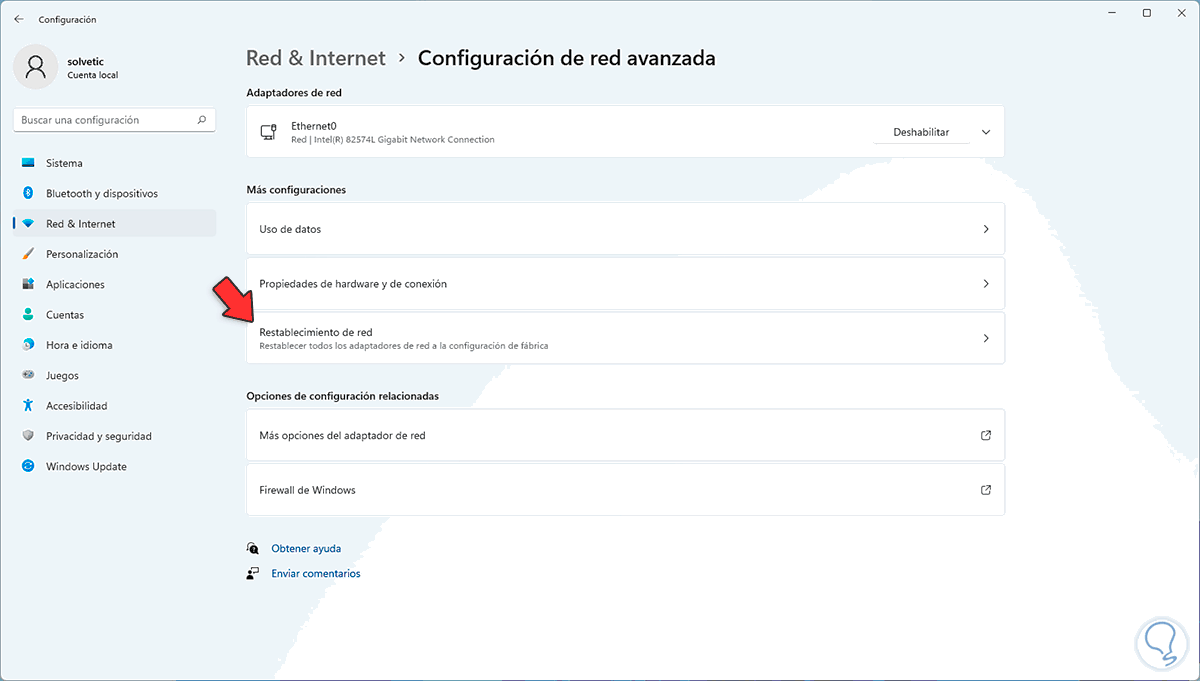Click the Hora e idioma globe icon

click(28, 345)
